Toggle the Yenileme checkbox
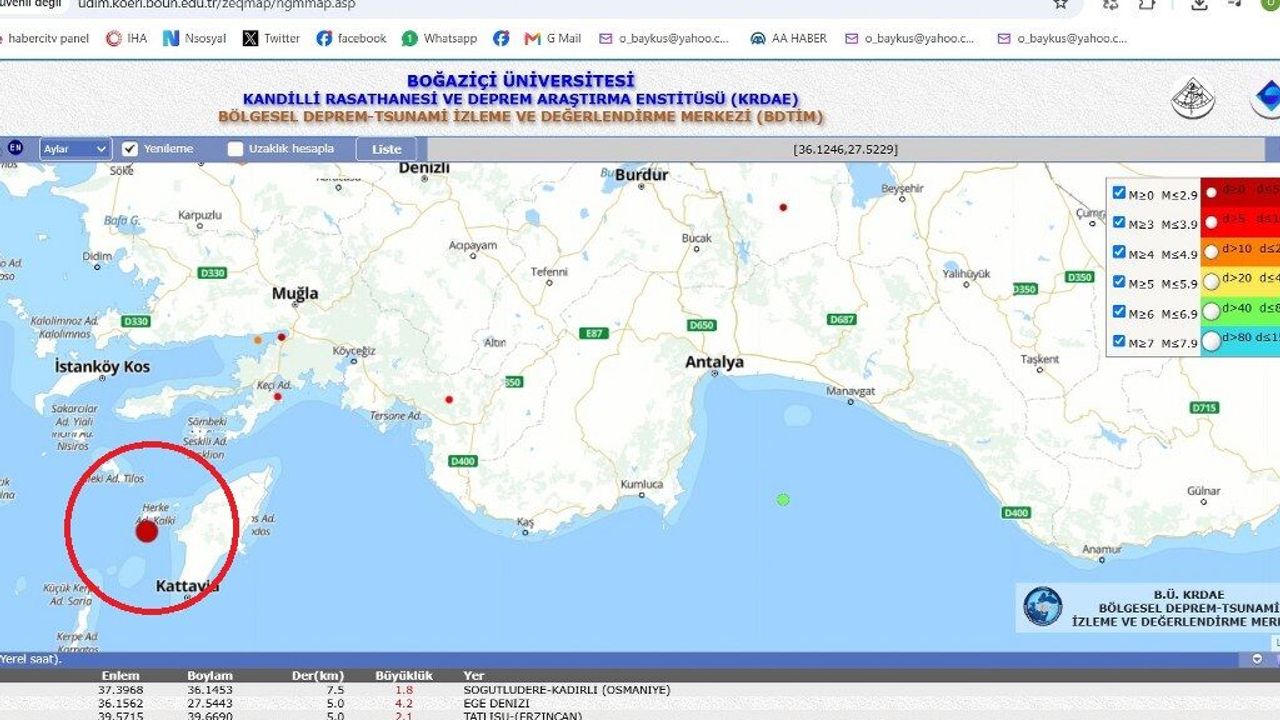 point(130,149)
